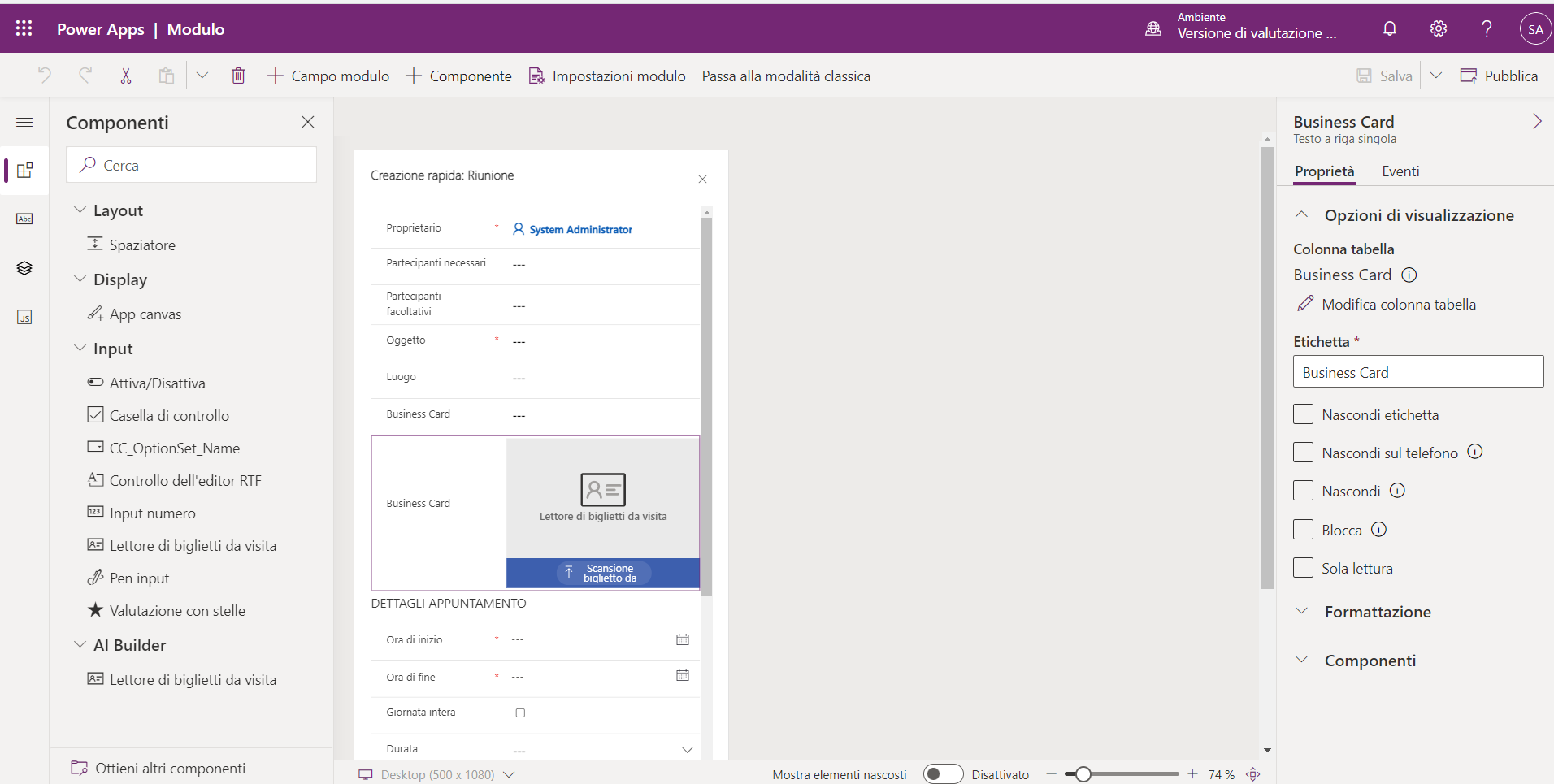Click calendar icon for Ora di inizio
This screenshot has width=1554, height=784.
pyautogui.click(x=683, y=639)
